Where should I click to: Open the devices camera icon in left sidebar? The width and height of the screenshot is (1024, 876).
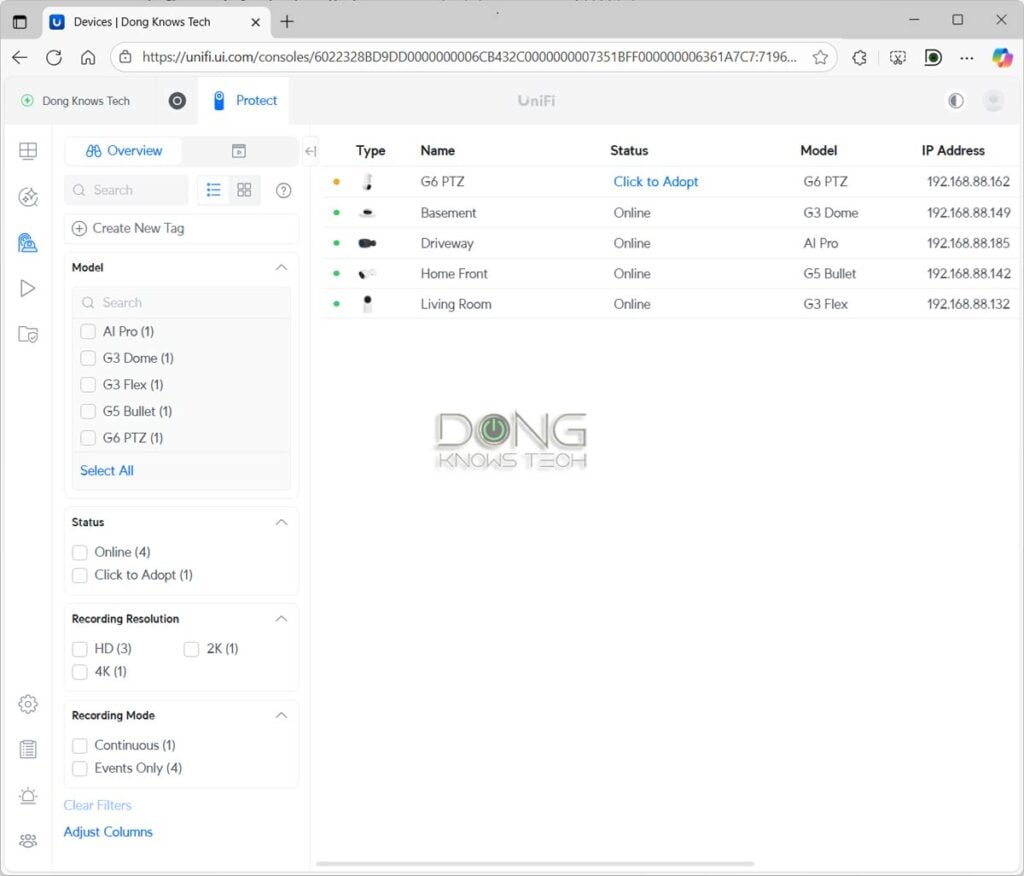click(x=27, y=243)
